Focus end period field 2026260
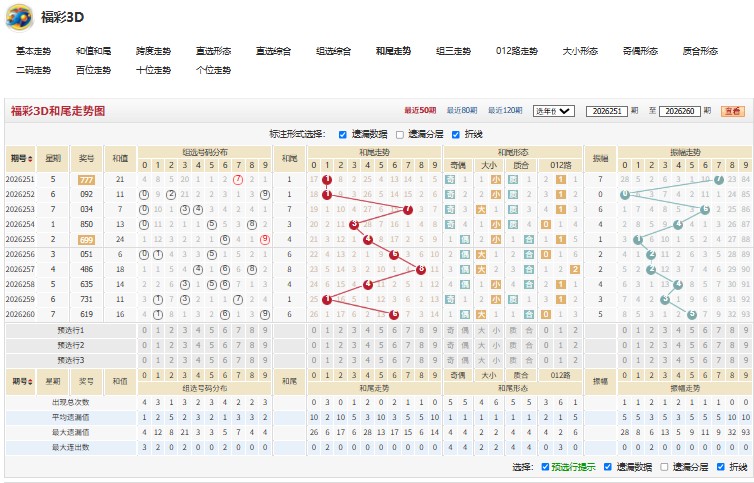This screenshot has width=754, height=483. [679, 111]
